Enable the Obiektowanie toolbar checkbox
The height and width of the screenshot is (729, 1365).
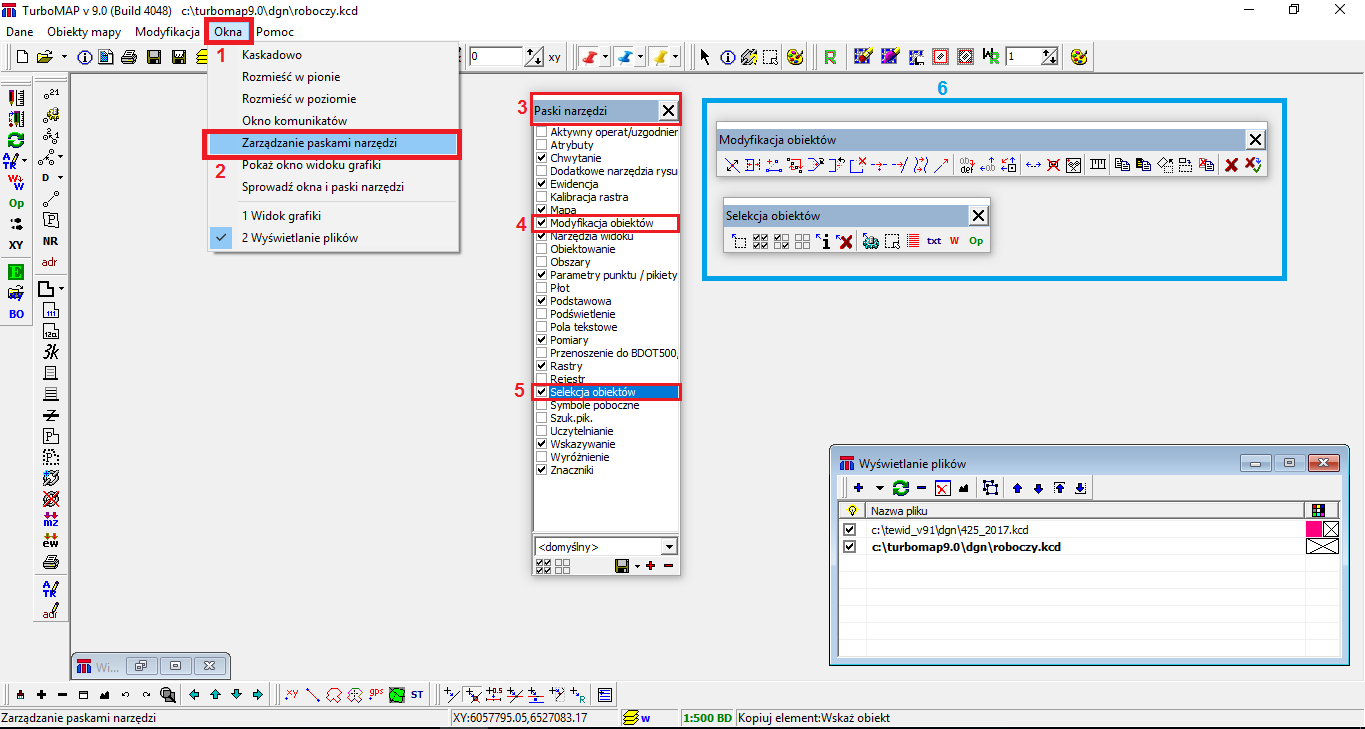(x=541, y=249)
